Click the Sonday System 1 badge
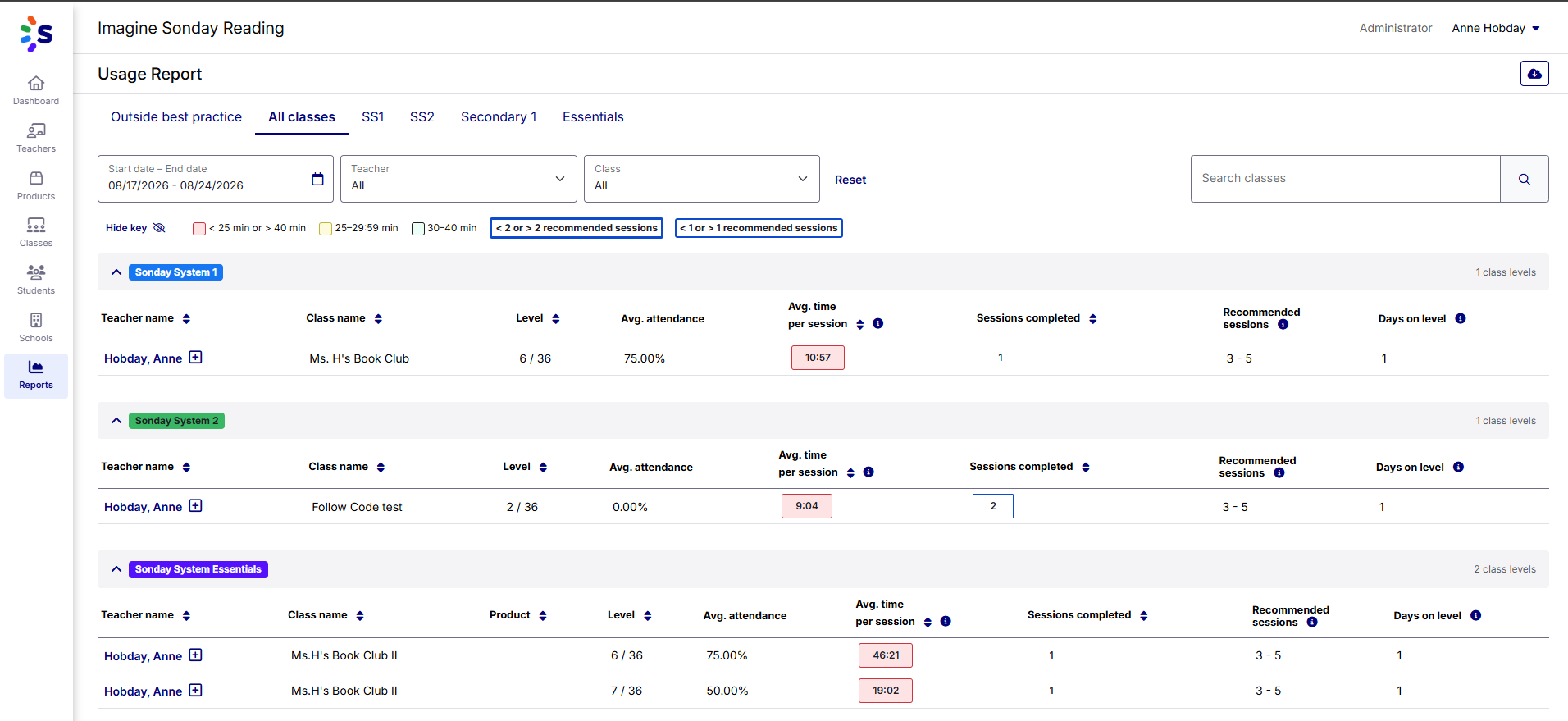 click(x=175, y=272)
